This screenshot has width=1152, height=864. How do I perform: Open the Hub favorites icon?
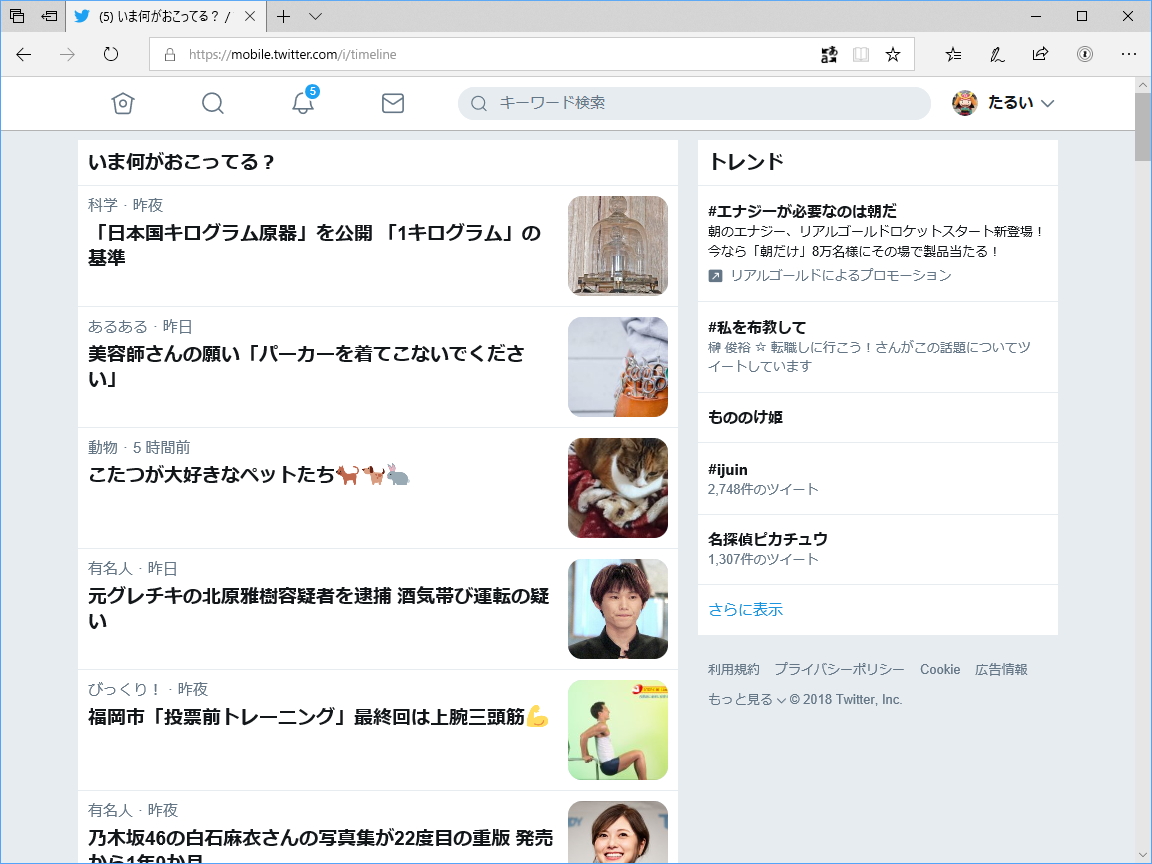point(952,55)
